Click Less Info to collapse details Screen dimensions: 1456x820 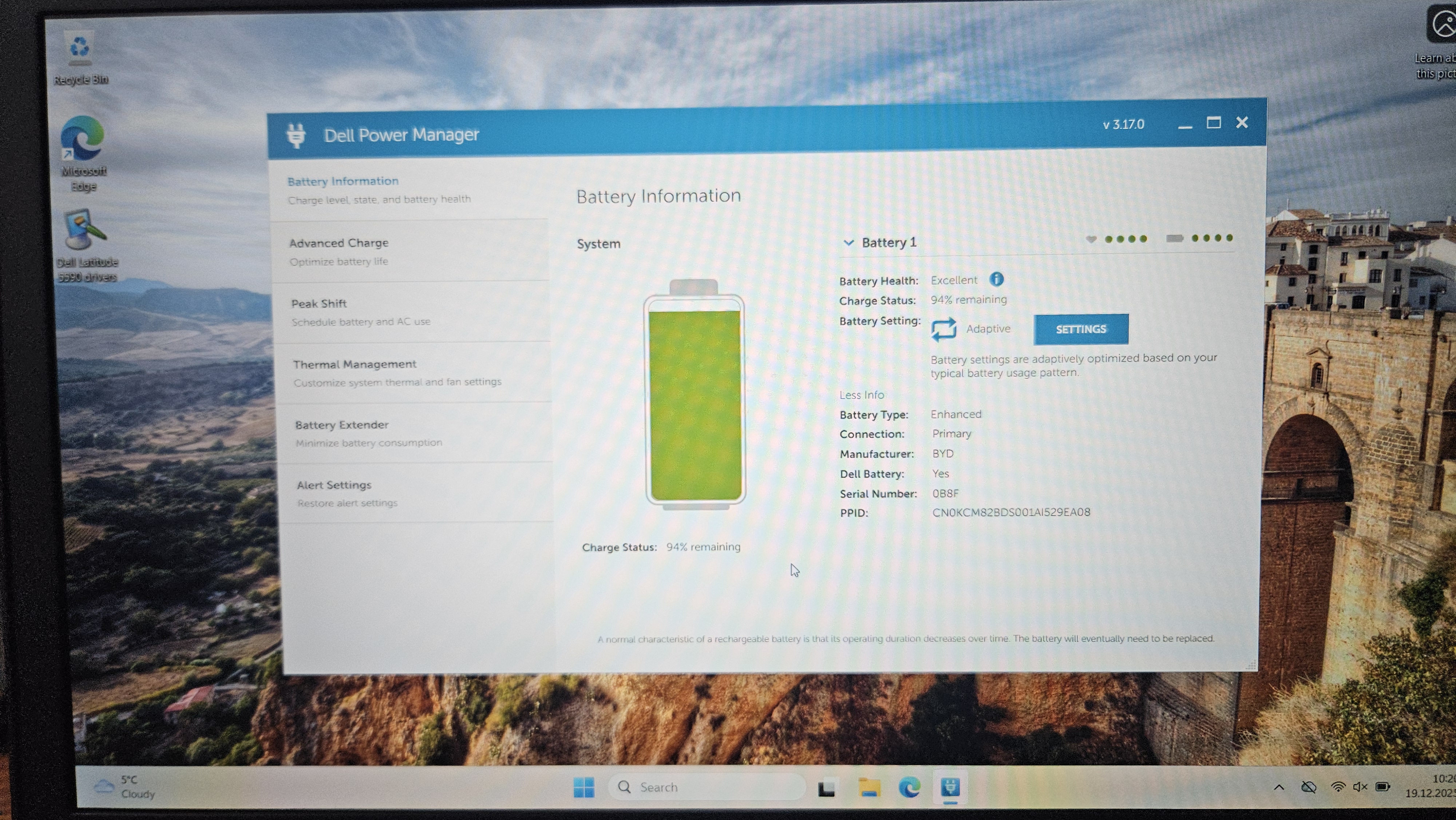861,395
